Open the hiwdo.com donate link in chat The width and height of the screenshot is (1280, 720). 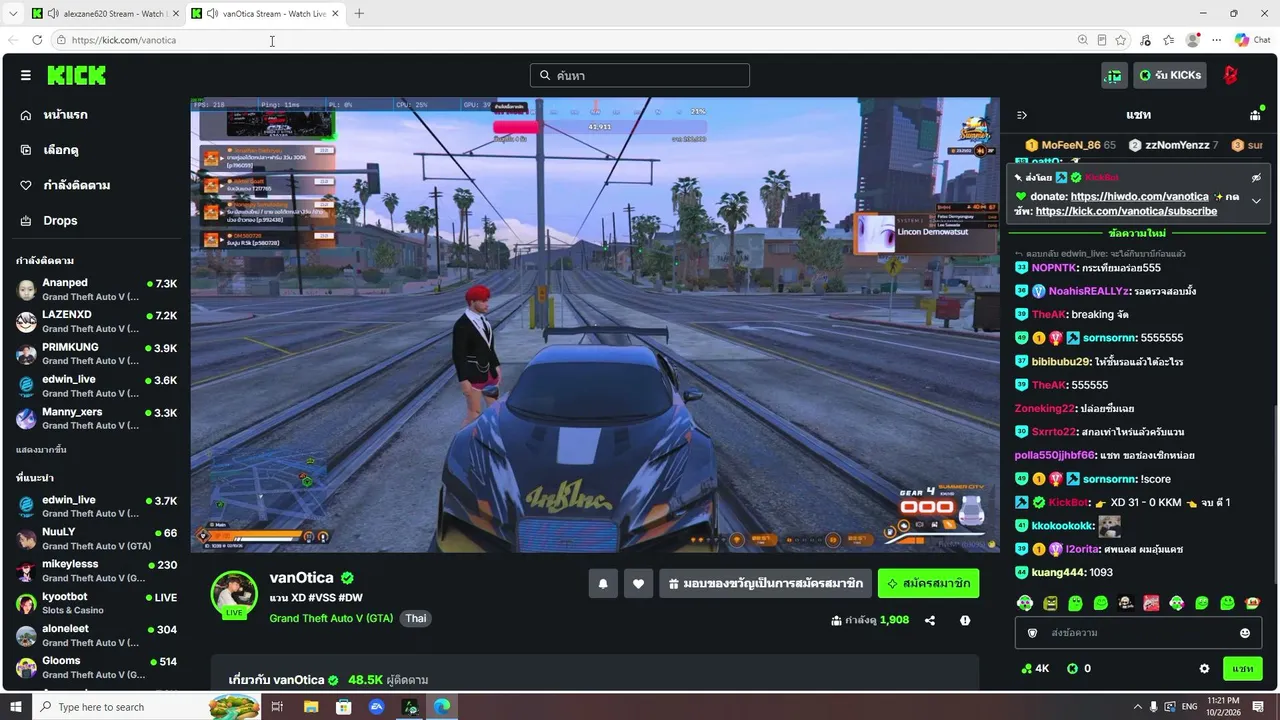(1139, 197)
